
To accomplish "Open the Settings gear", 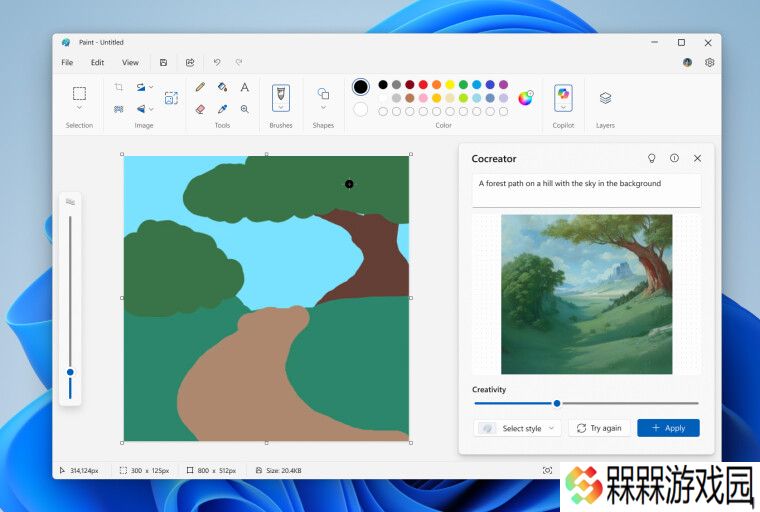I will (710, 63).
